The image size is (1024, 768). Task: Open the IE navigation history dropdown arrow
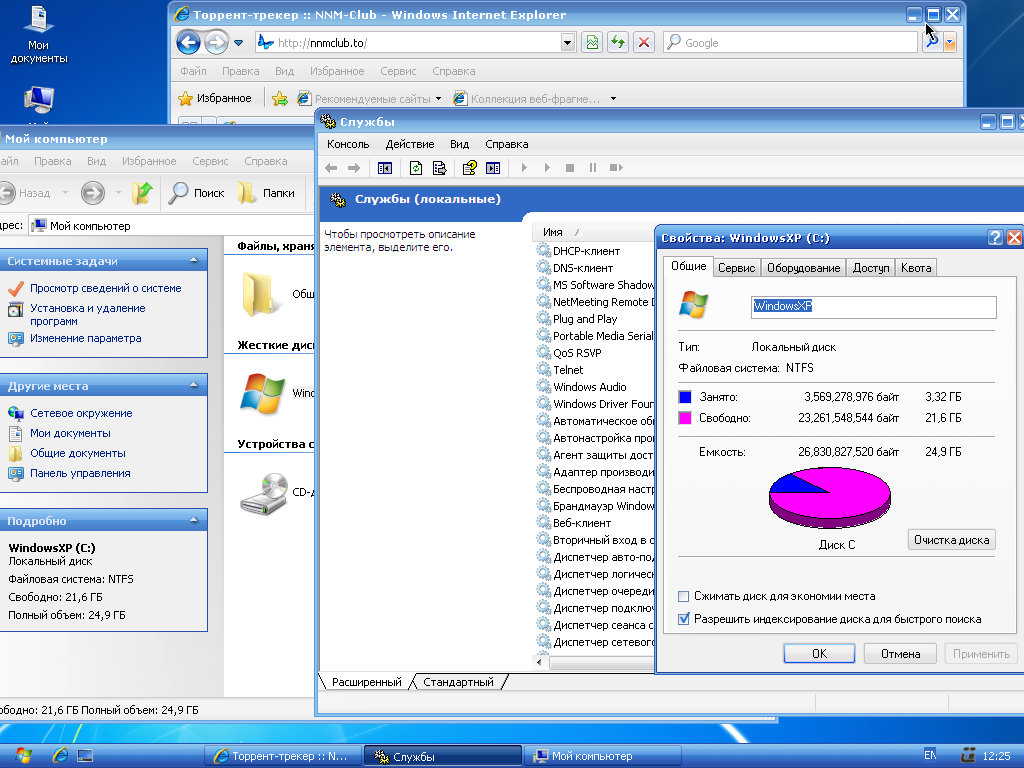[x=238, y=43]
